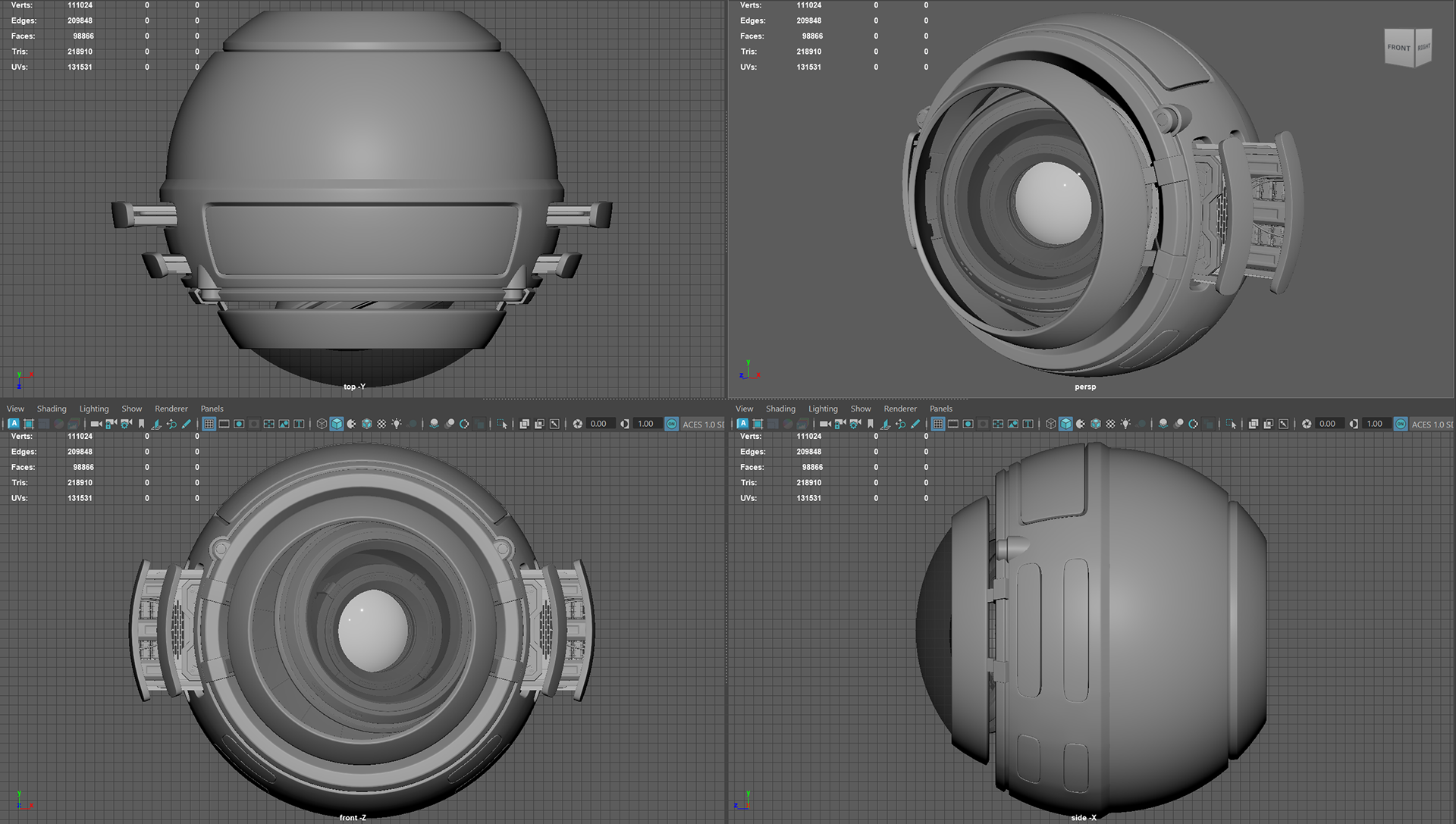1456x824 pixels.
Task: Click exposure value field in front panel
Action: click(598, 424)
